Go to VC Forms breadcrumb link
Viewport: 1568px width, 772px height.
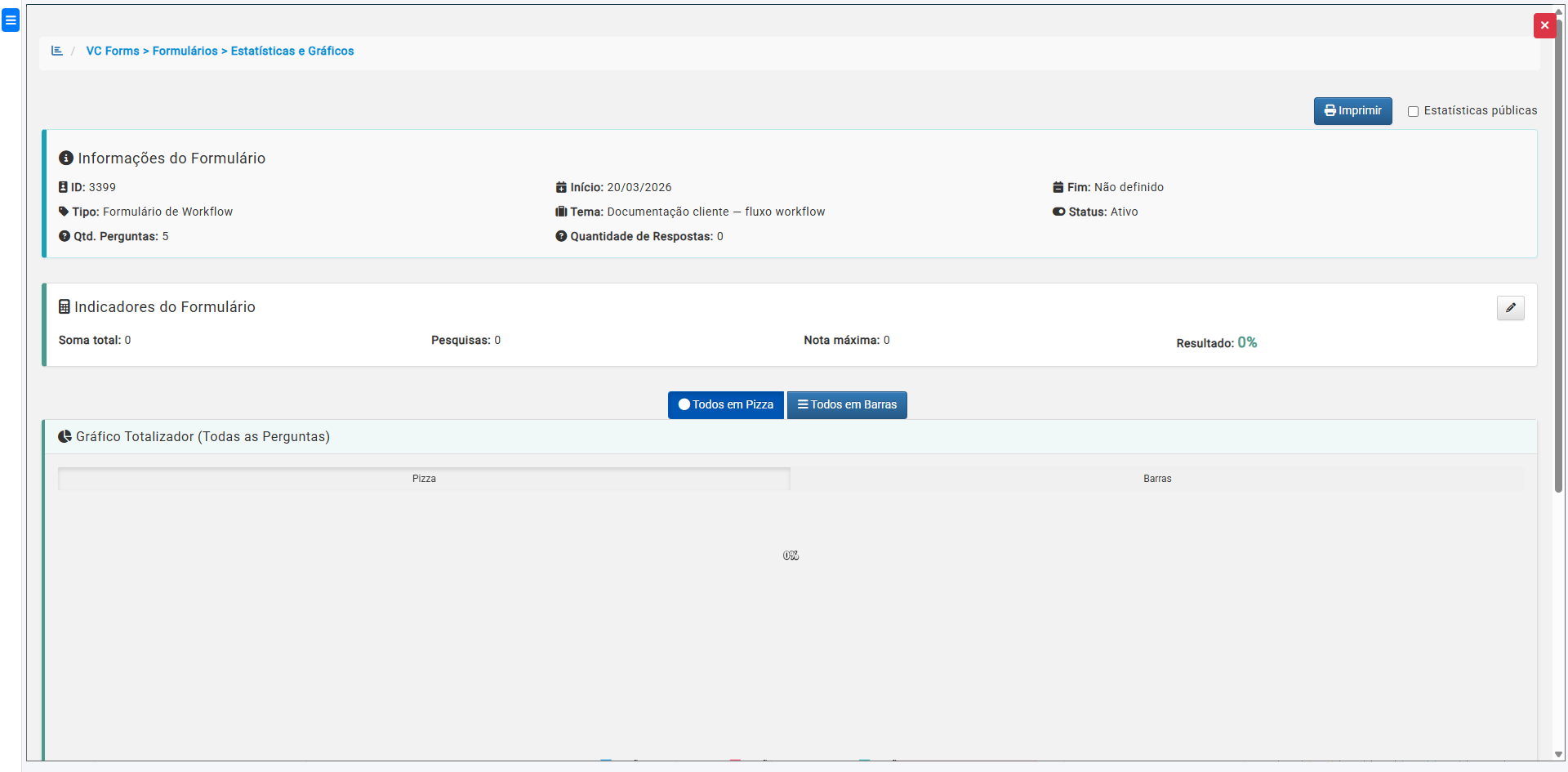pyautogui.click(x=113, y=51)
